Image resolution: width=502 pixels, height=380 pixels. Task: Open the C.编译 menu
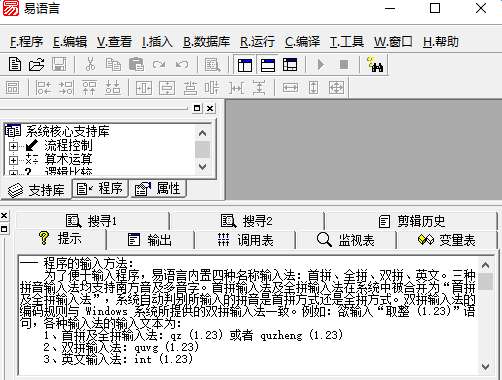[x=302, y=42]
